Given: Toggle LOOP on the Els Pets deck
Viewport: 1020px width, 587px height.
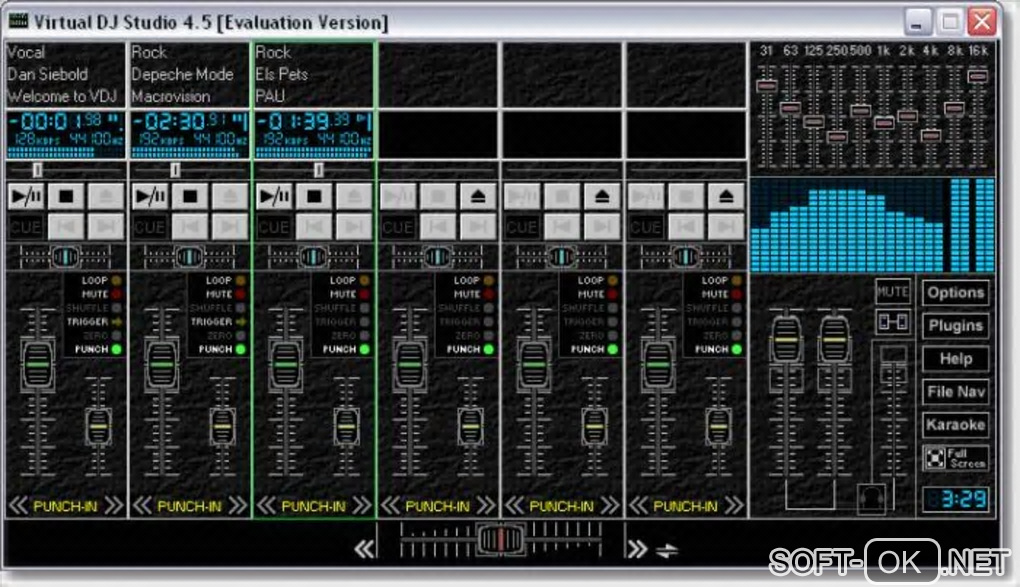Looking at the screenshot, I should click(364, 280).
